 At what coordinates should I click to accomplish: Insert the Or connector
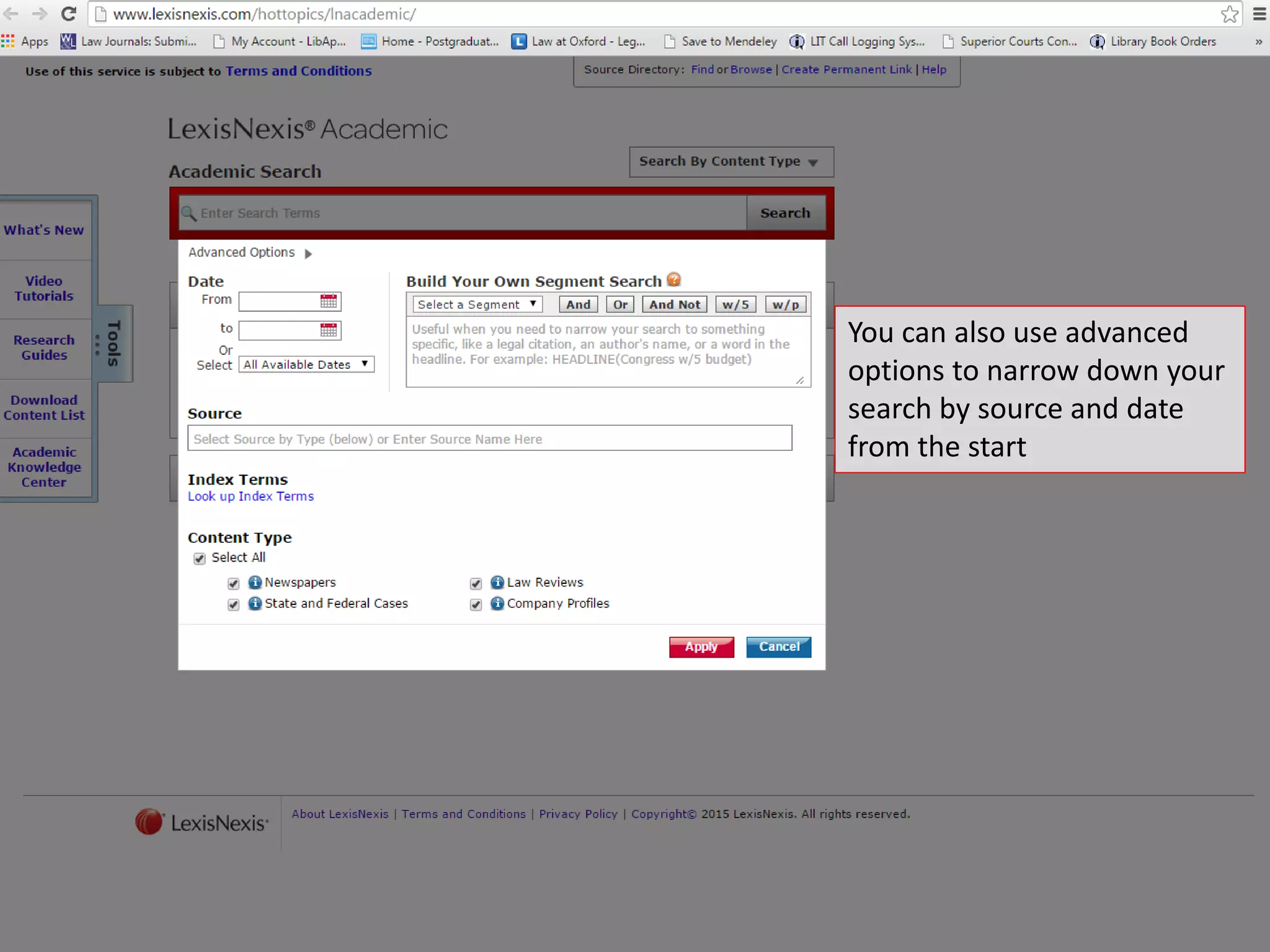[620, 304]
